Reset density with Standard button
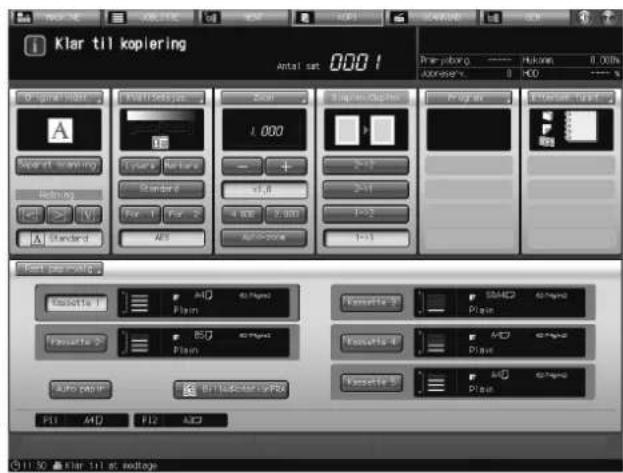Screen dimensions: 623x473 click(161, 189)
